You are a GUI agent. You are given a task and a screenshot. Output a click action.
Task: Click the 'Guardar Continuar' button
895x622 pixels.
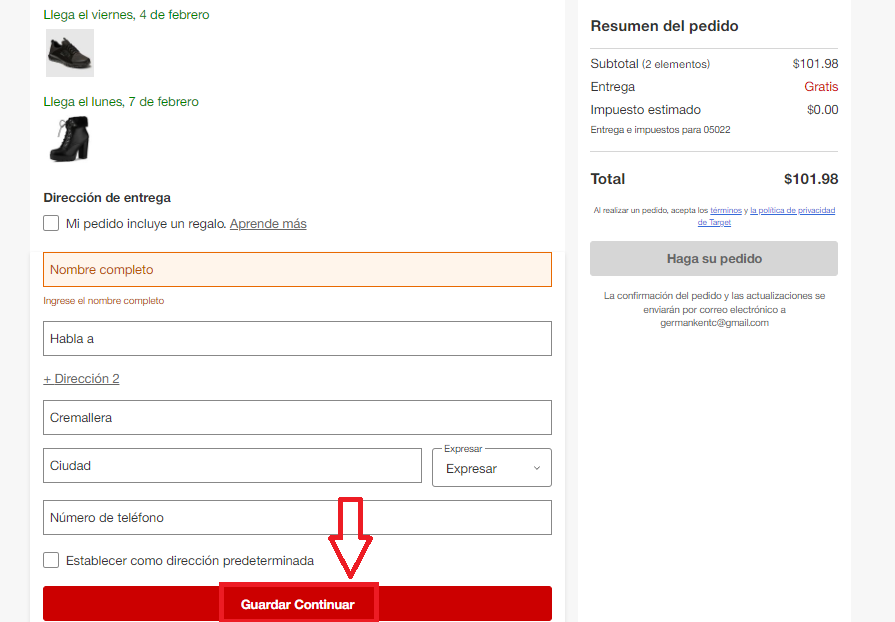(297, 604)
